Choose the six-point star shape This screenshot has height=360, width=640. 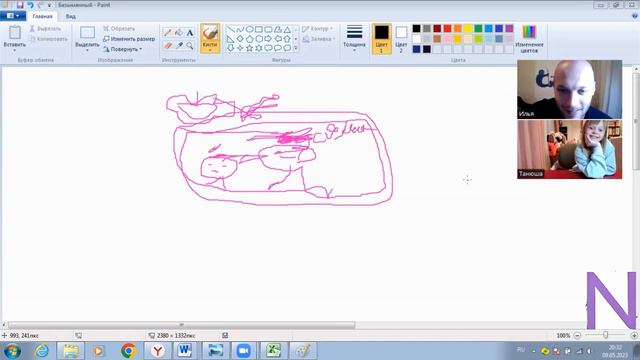point(259,48)
